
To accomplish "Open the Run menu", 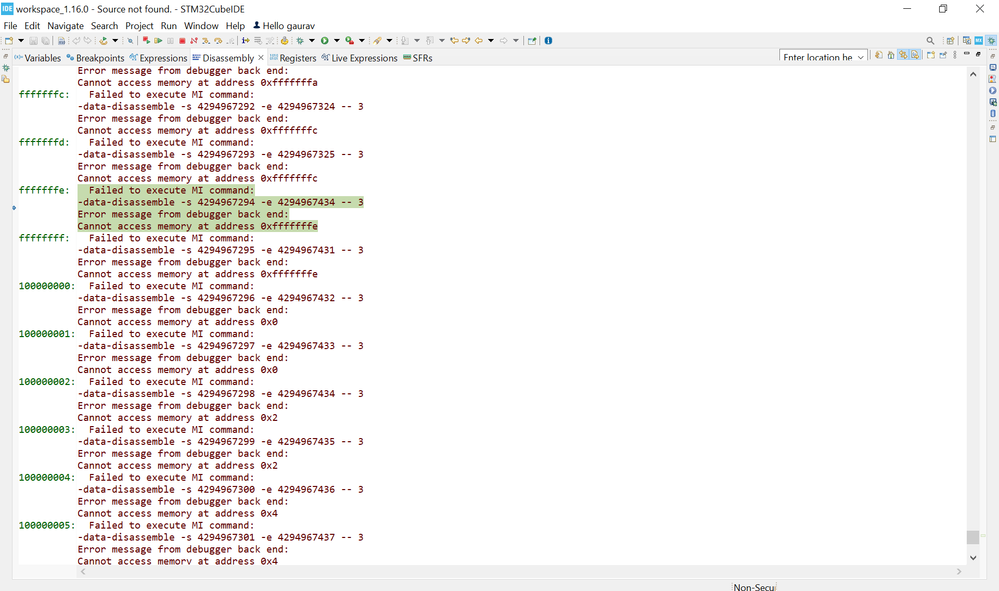I will click(x=168, y=25).
